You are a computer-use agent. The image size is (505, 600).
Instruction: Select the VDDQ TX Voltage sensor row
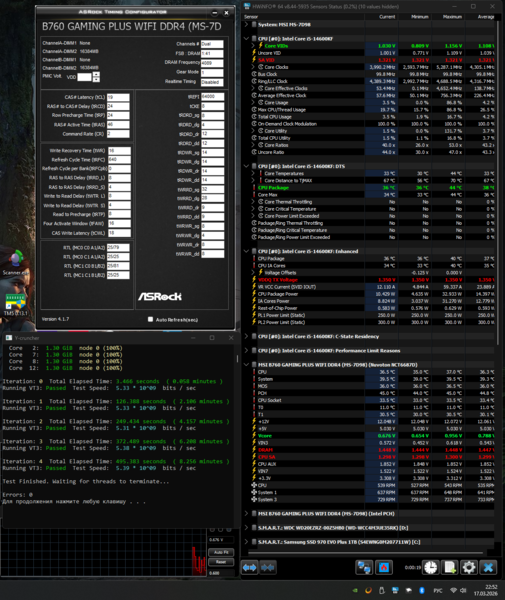[x=373, y=280]
